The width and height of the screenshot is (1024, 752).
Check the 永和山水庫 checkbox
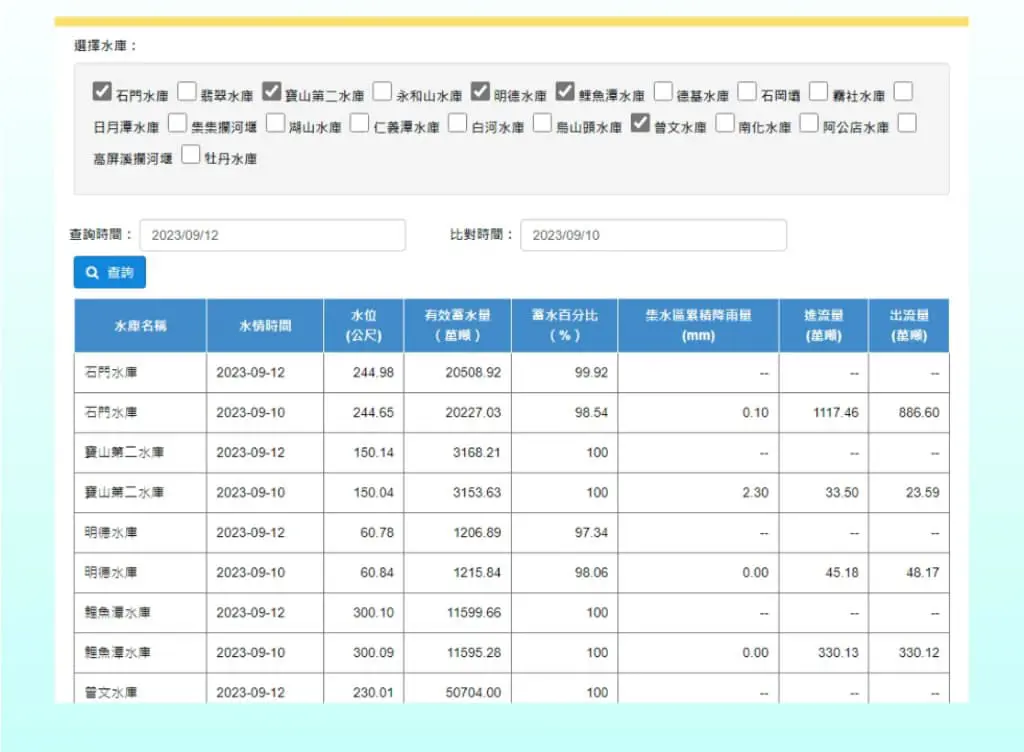pos(382,91)
